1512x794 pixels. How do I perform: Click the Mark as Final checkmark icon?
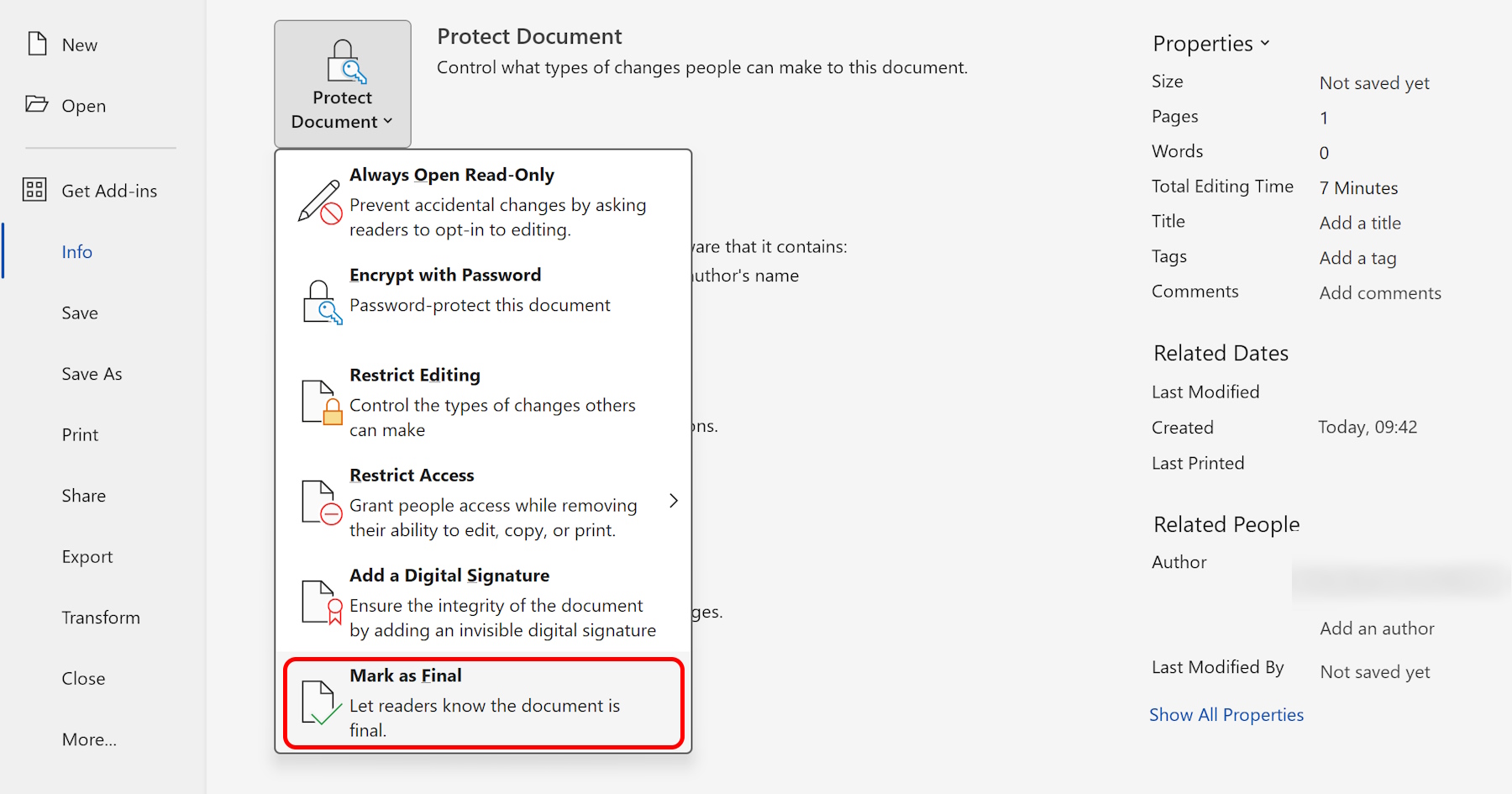pos(320,704)
